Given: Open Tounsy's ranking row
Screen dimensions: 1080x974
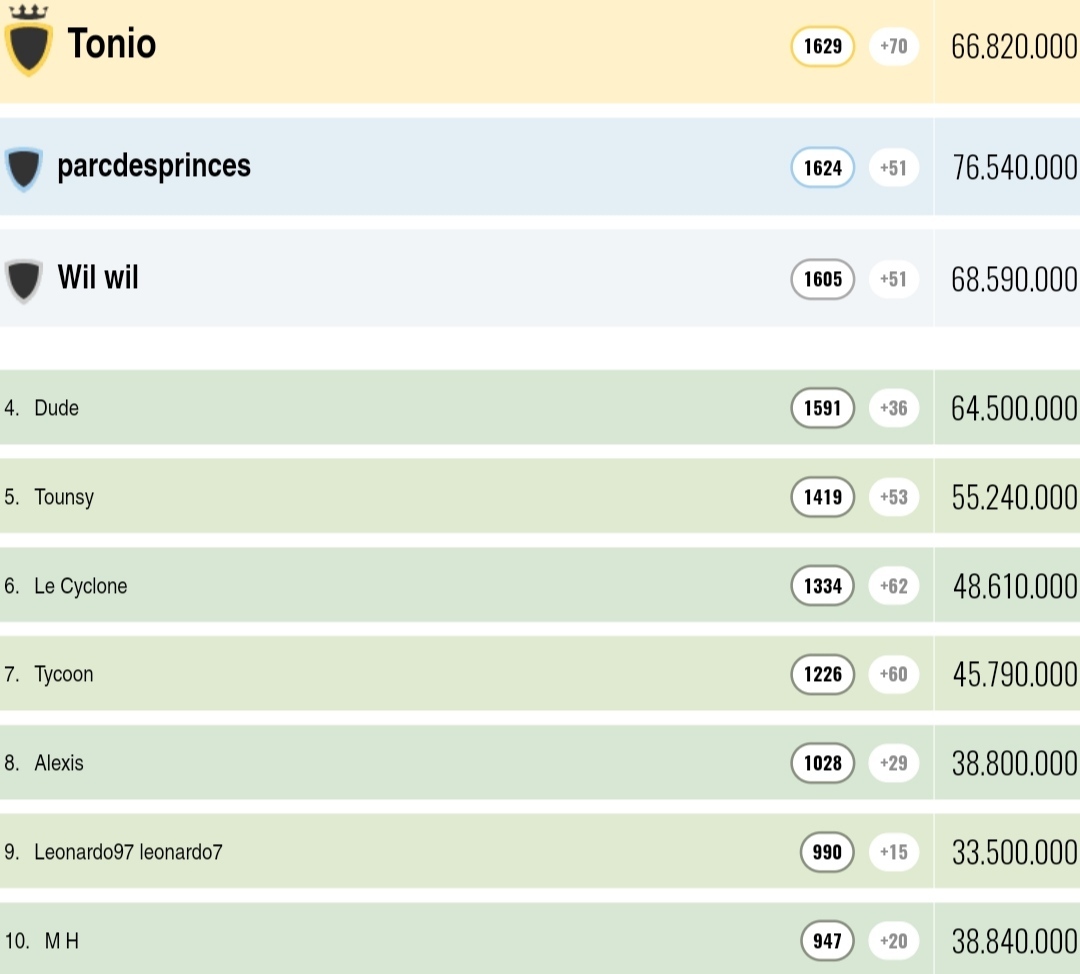Looking at the screenshot, I should coord(64,497).
